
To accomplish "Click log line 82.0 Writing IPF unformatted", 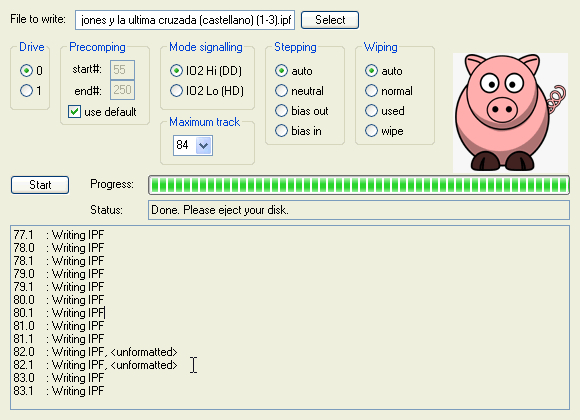I will (x=95, y=352).
